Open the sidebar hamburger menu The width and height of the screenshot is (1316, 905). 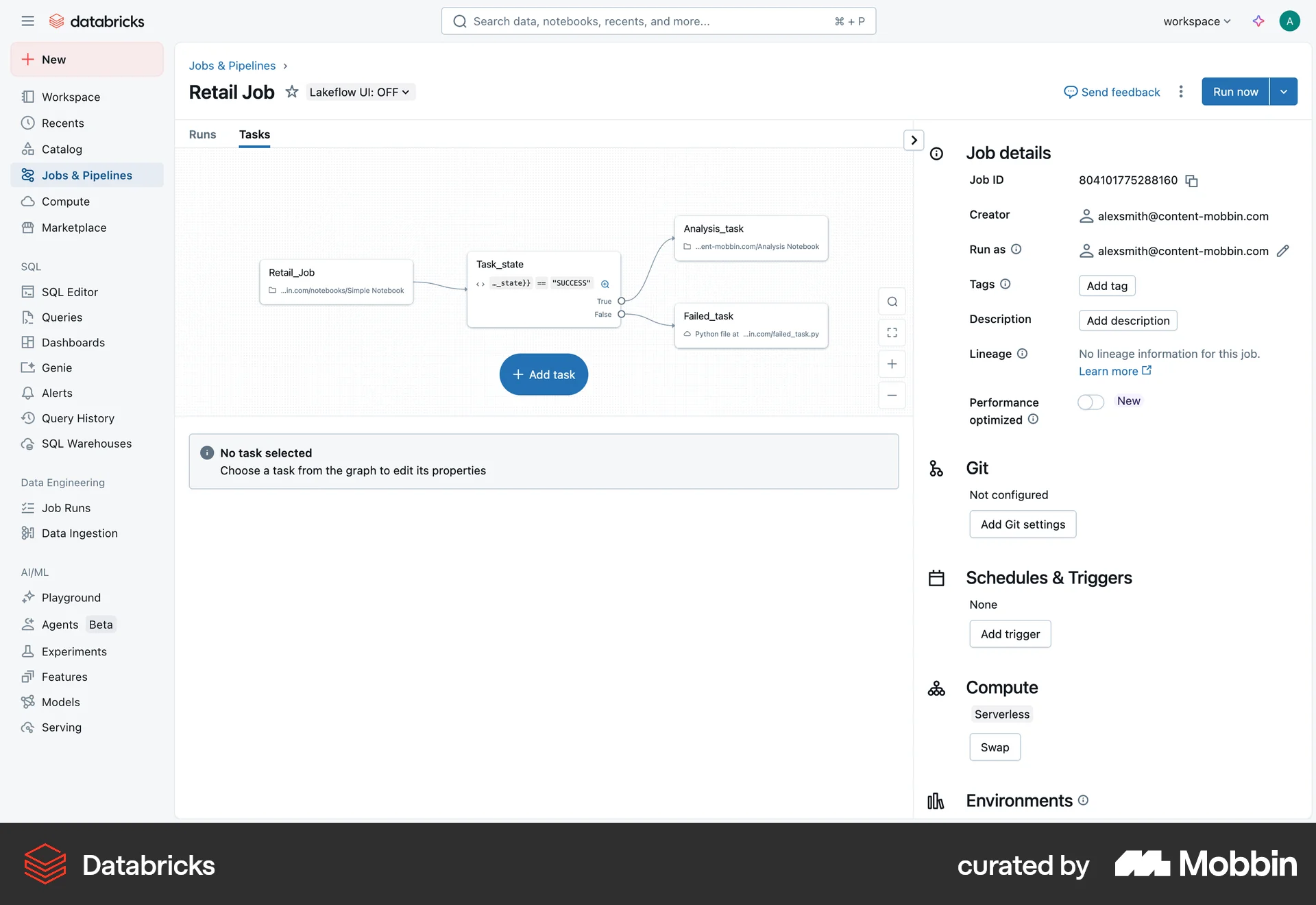point(28,21)
